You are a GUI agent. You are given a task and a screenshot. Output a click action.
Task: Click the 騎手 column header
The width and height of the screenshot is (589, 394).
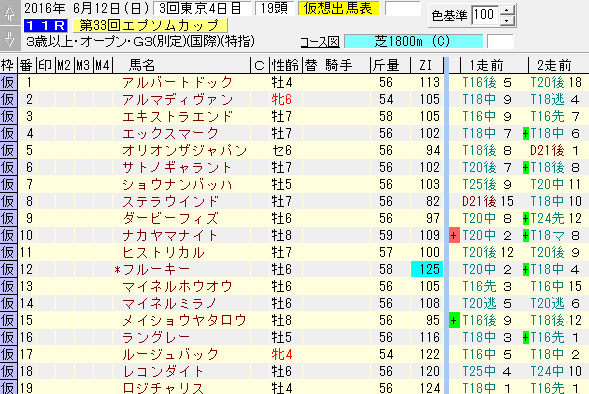[x=339, y=65]
